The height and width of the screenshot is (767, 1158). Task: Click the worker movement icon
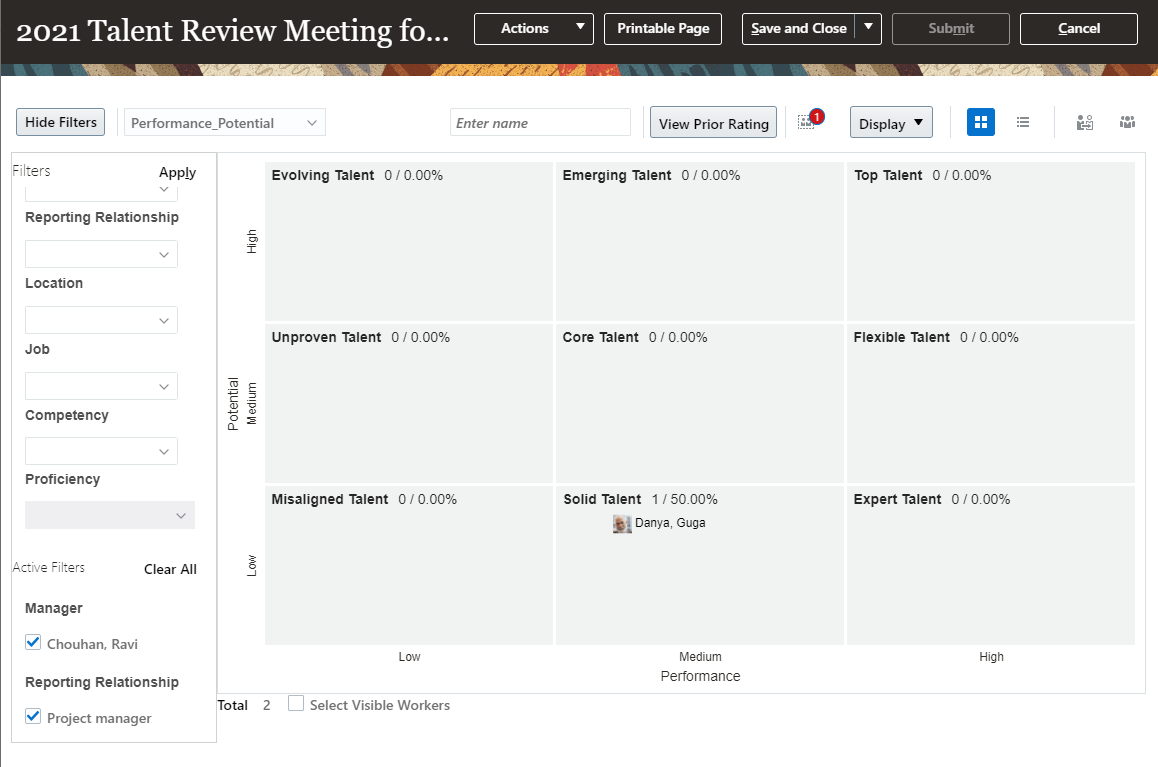coord(1084,122)
